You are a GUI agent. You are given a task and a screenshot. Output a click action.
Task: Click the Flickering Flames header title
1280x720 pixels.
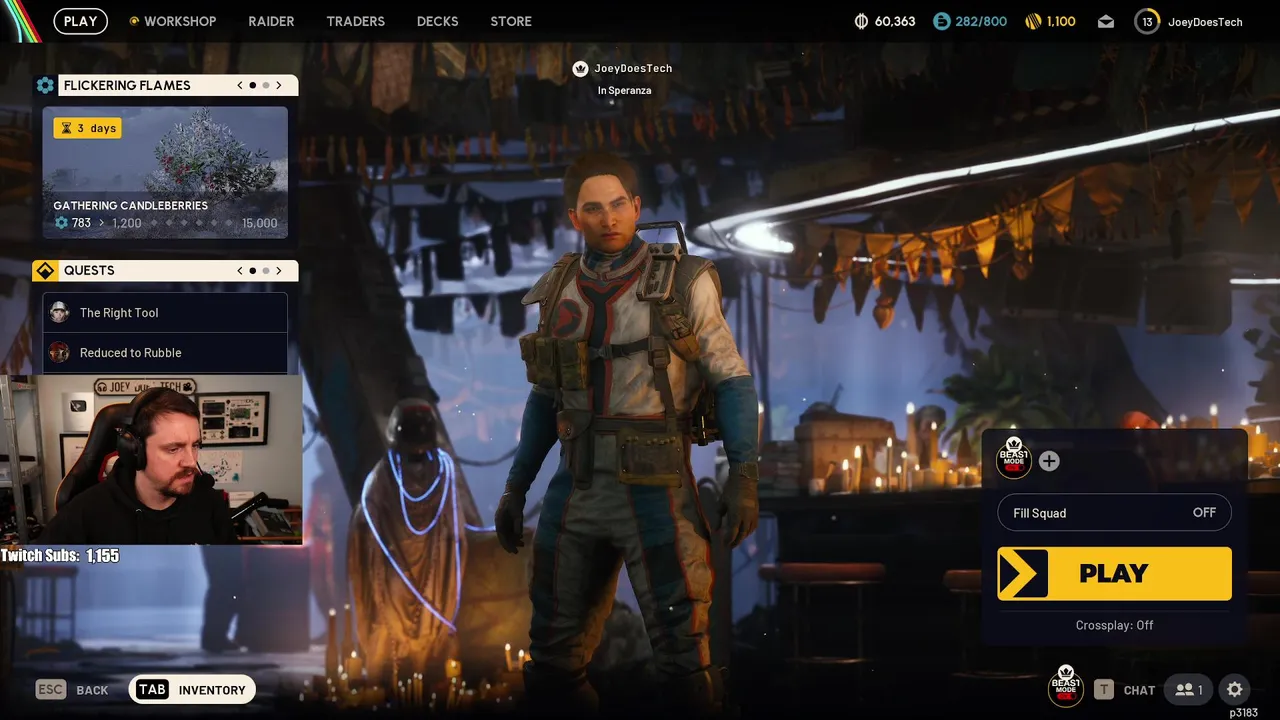tap(127, 85)
